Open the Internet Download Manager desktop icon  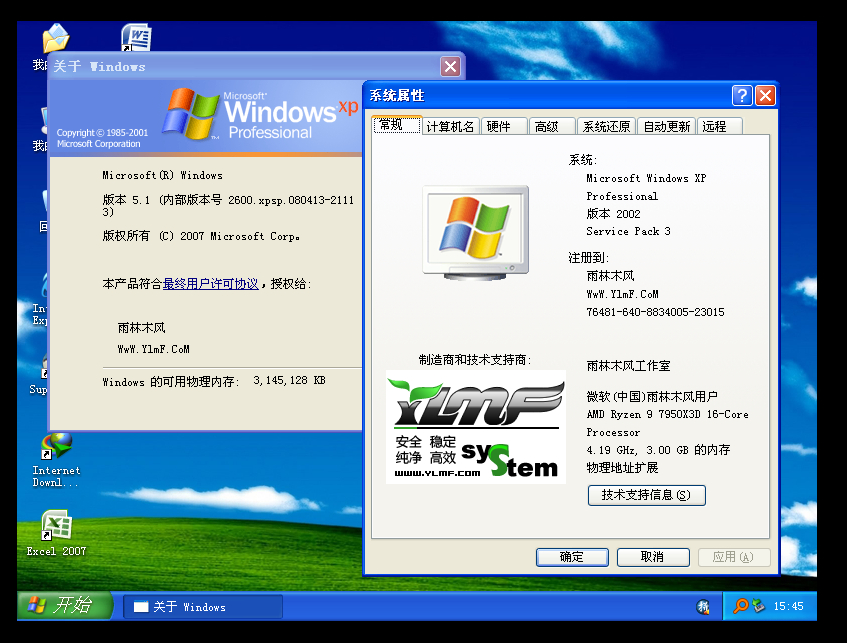[56, 448]
